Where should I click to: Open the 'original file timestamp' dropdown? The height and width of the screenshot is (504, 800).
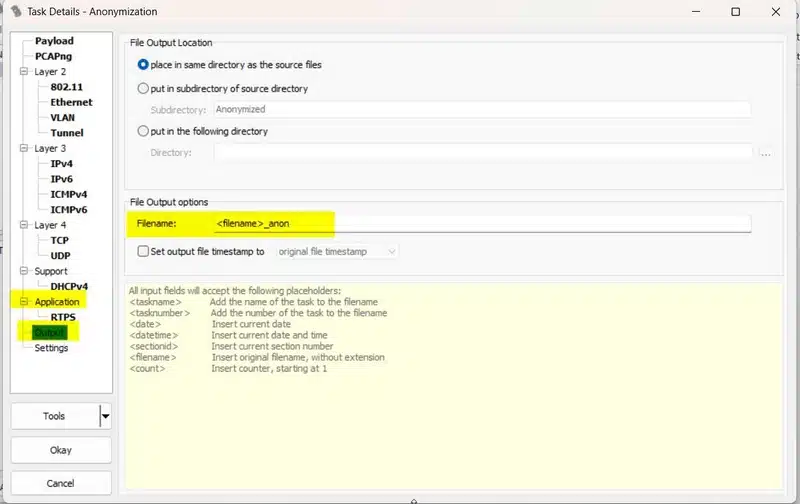(x=337, y=251)
